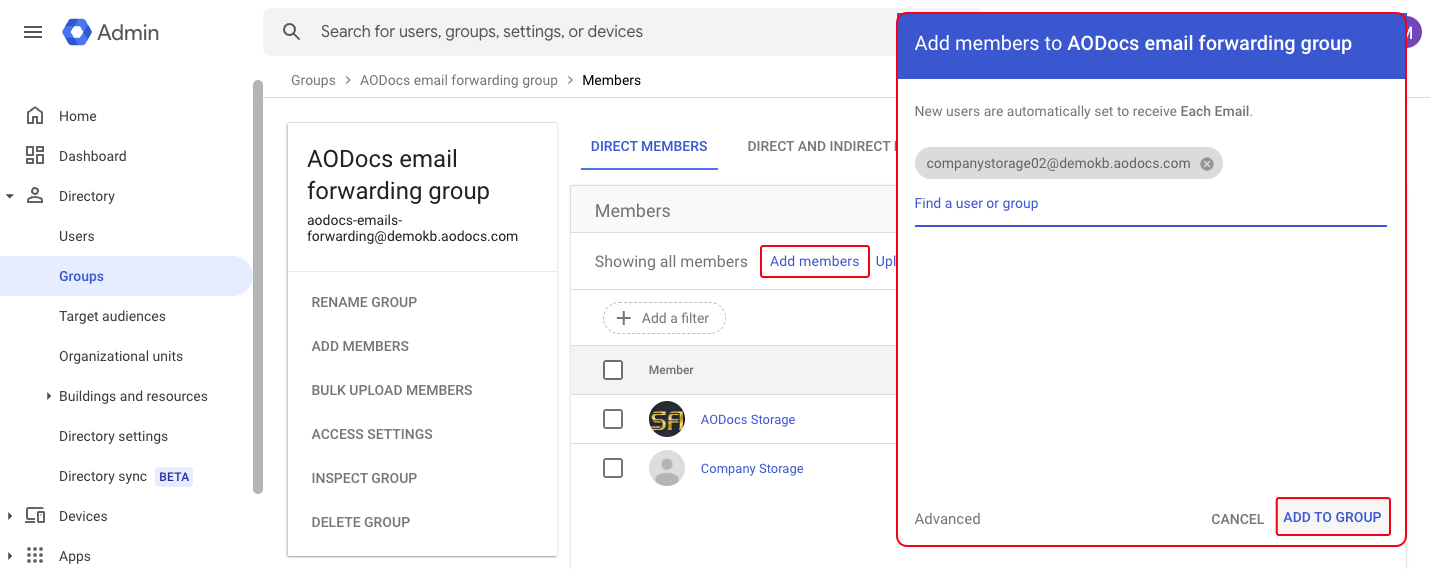Click the Add members link above the table
The image size is (1430, 569).
click(x=814, y=261)
